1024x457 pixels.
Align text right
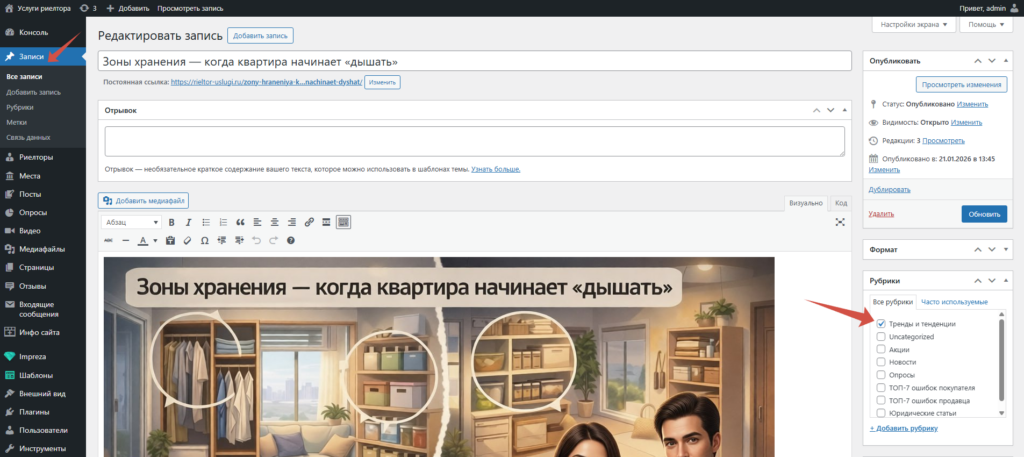pyautogui.click(x=292, y=222)
